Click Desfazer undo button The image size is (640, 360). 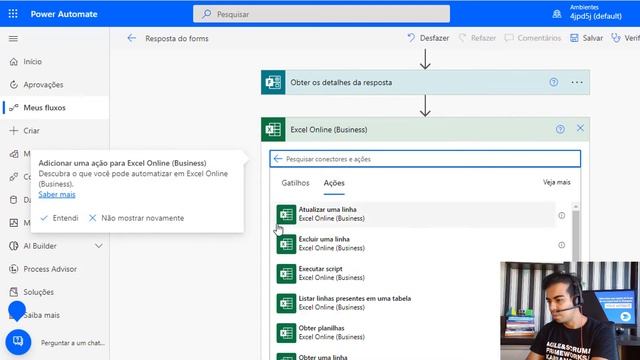tap(428, 38)
